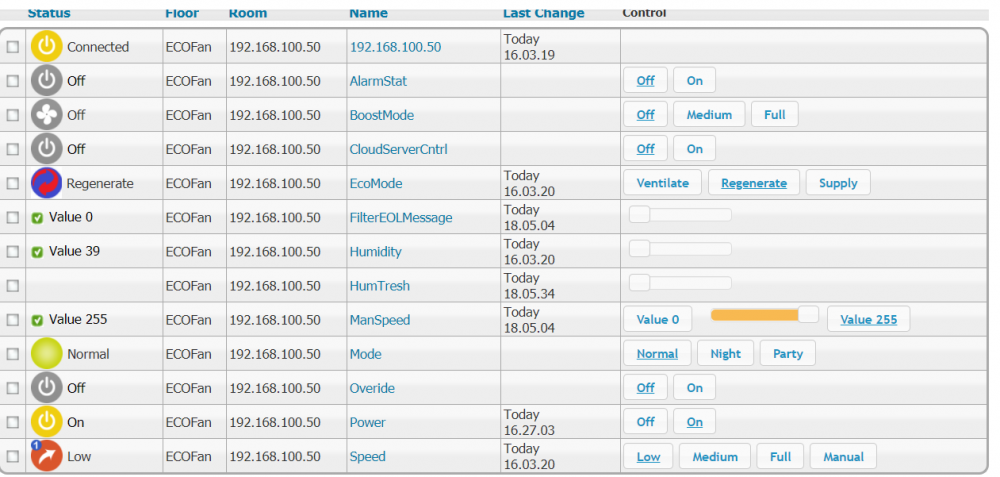Check the box beside the Speed row
Viewport: 1000px width, 477px height.
coord(13,457)
